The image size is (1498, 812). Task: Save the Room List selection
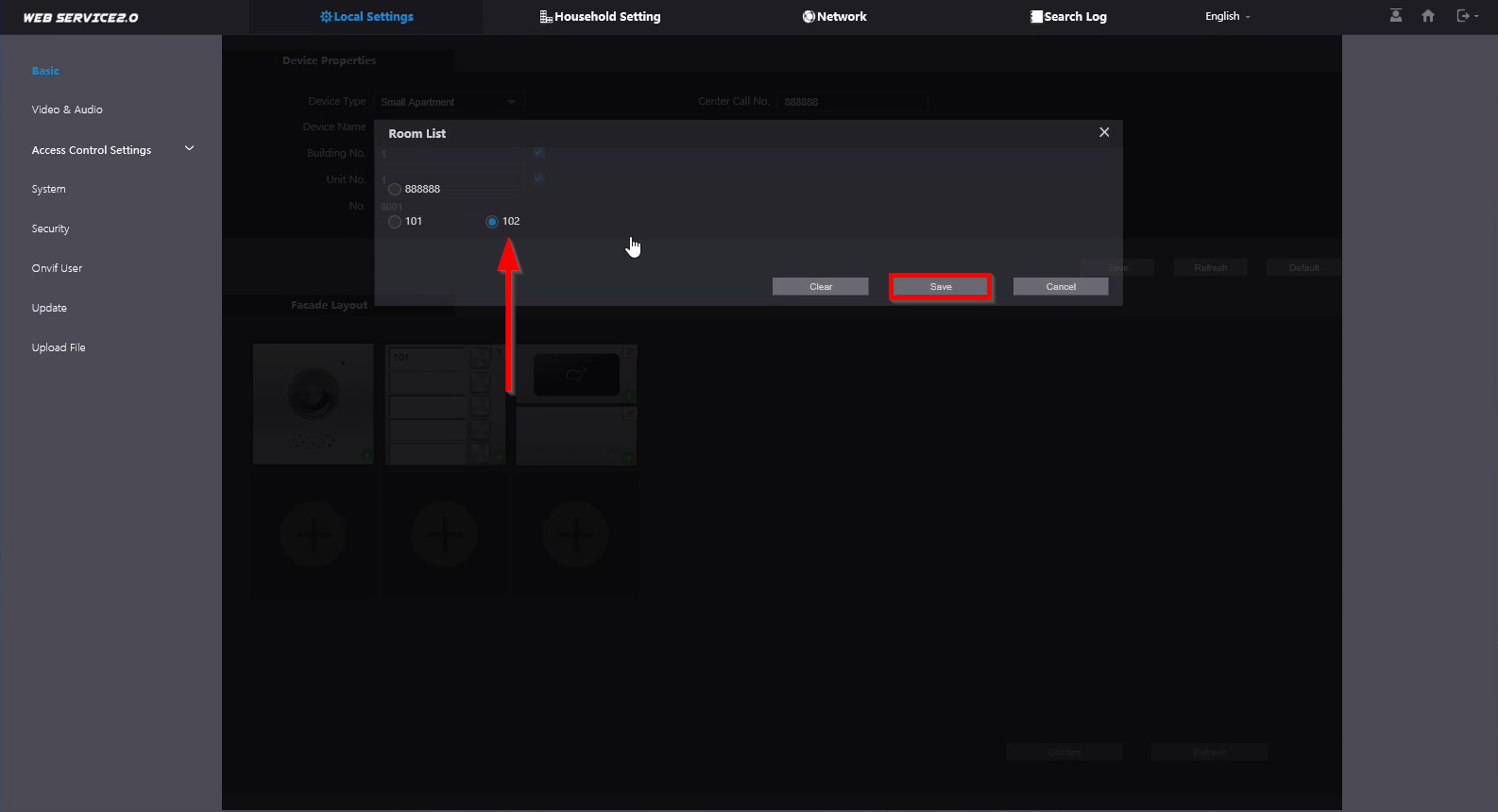941,286
